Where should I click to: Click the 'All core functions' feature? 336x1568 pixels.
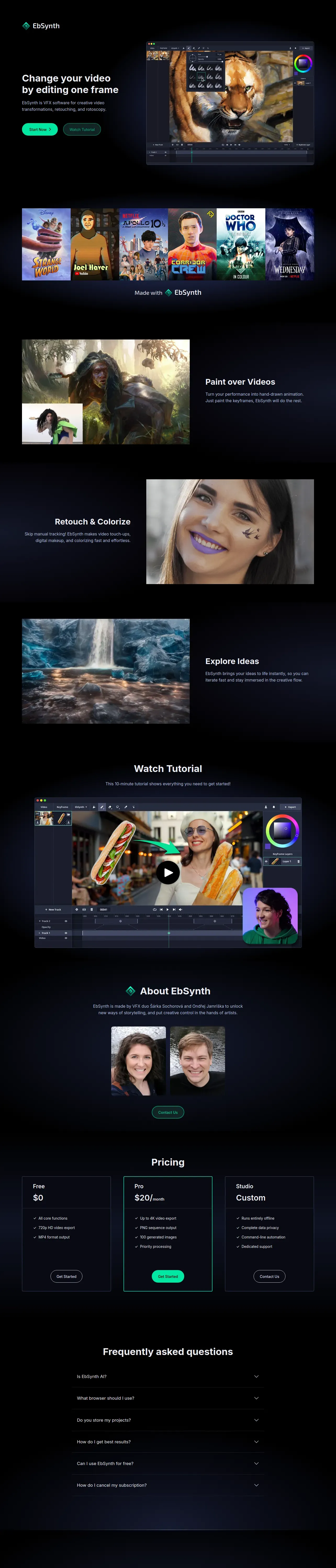point(53,1218)
